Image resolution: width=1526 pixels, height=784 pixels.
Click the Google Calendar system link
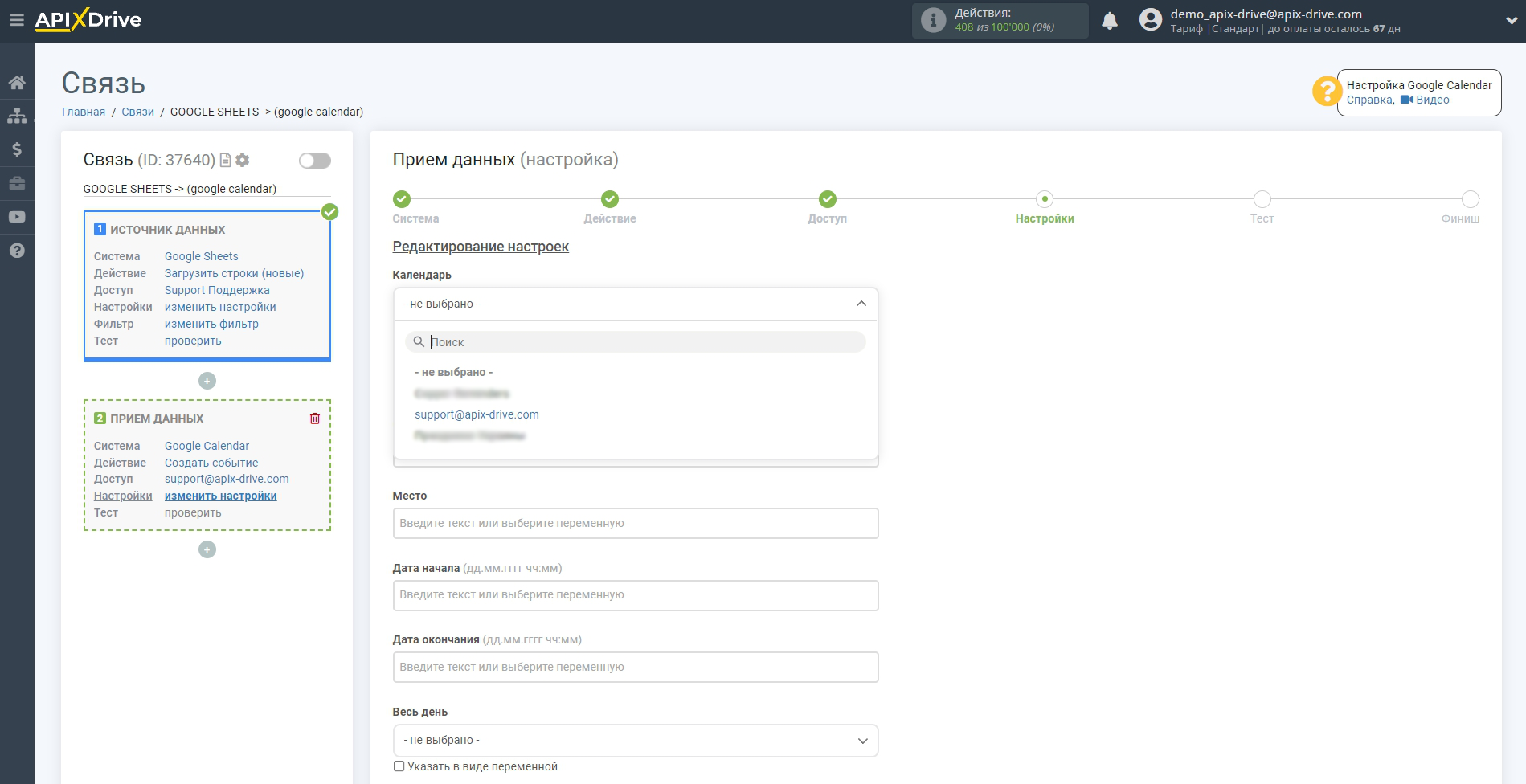click(207, 446)
